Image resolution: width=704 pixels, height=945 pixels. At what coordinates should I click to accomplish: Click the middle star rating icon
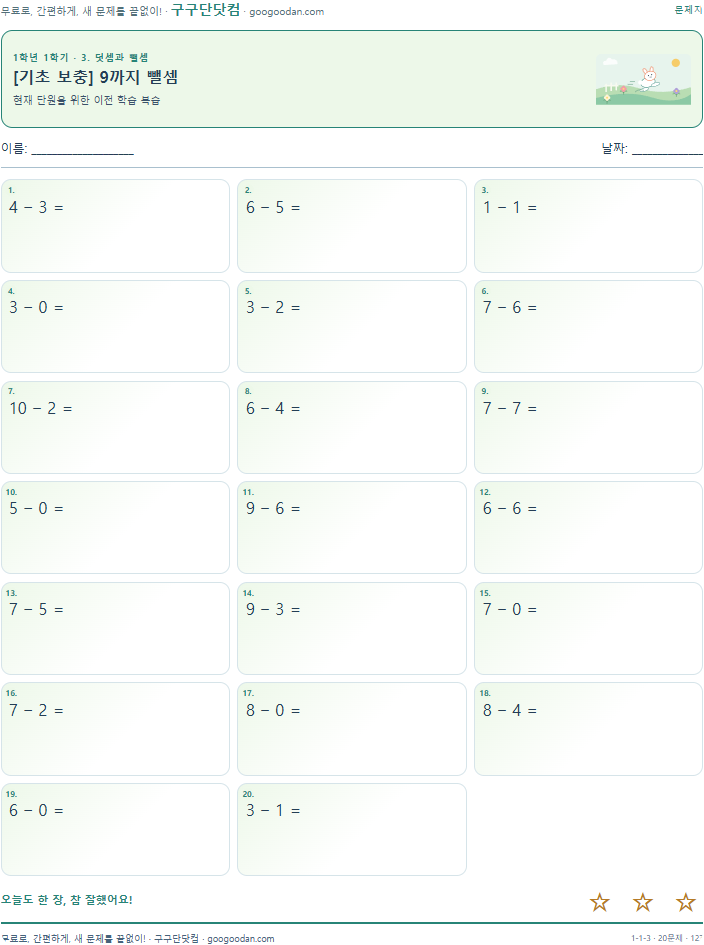[643, 902]
